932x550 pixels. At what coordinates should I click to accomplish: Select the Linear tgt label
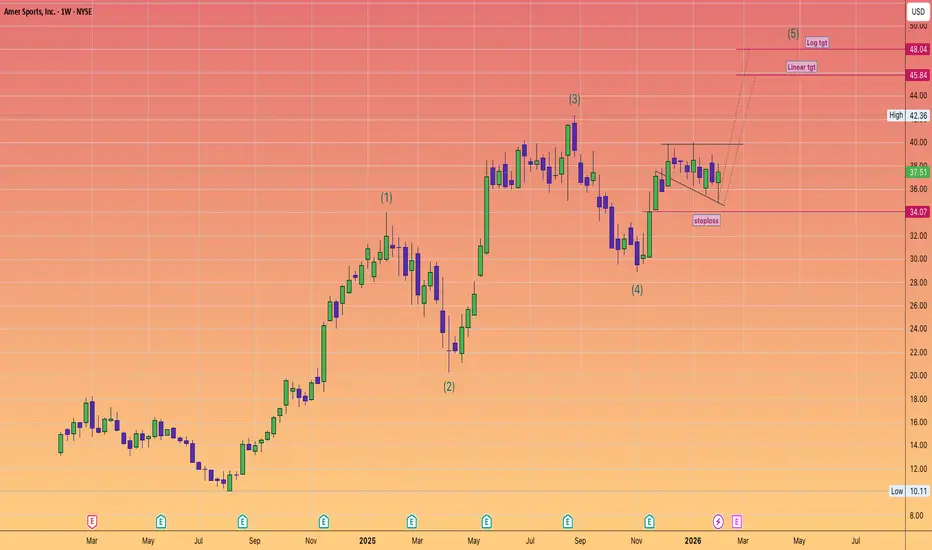coord(802,67)
